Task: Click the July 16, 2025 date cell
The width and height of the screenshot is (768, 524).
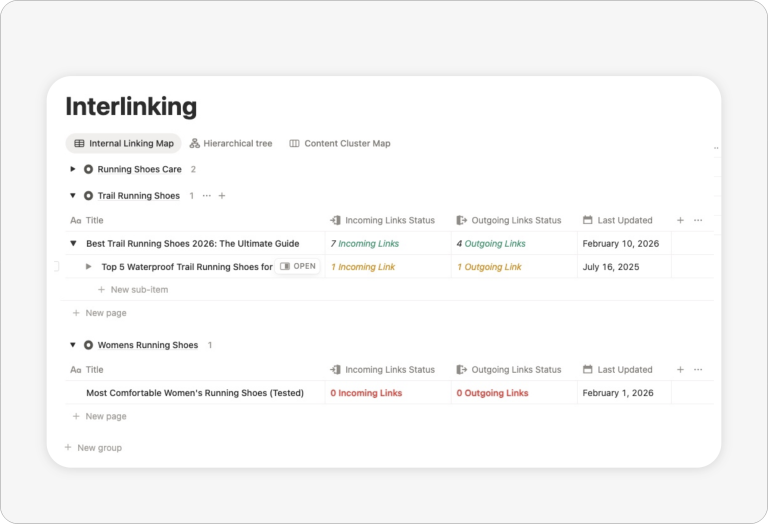Action: coord(624,267)
